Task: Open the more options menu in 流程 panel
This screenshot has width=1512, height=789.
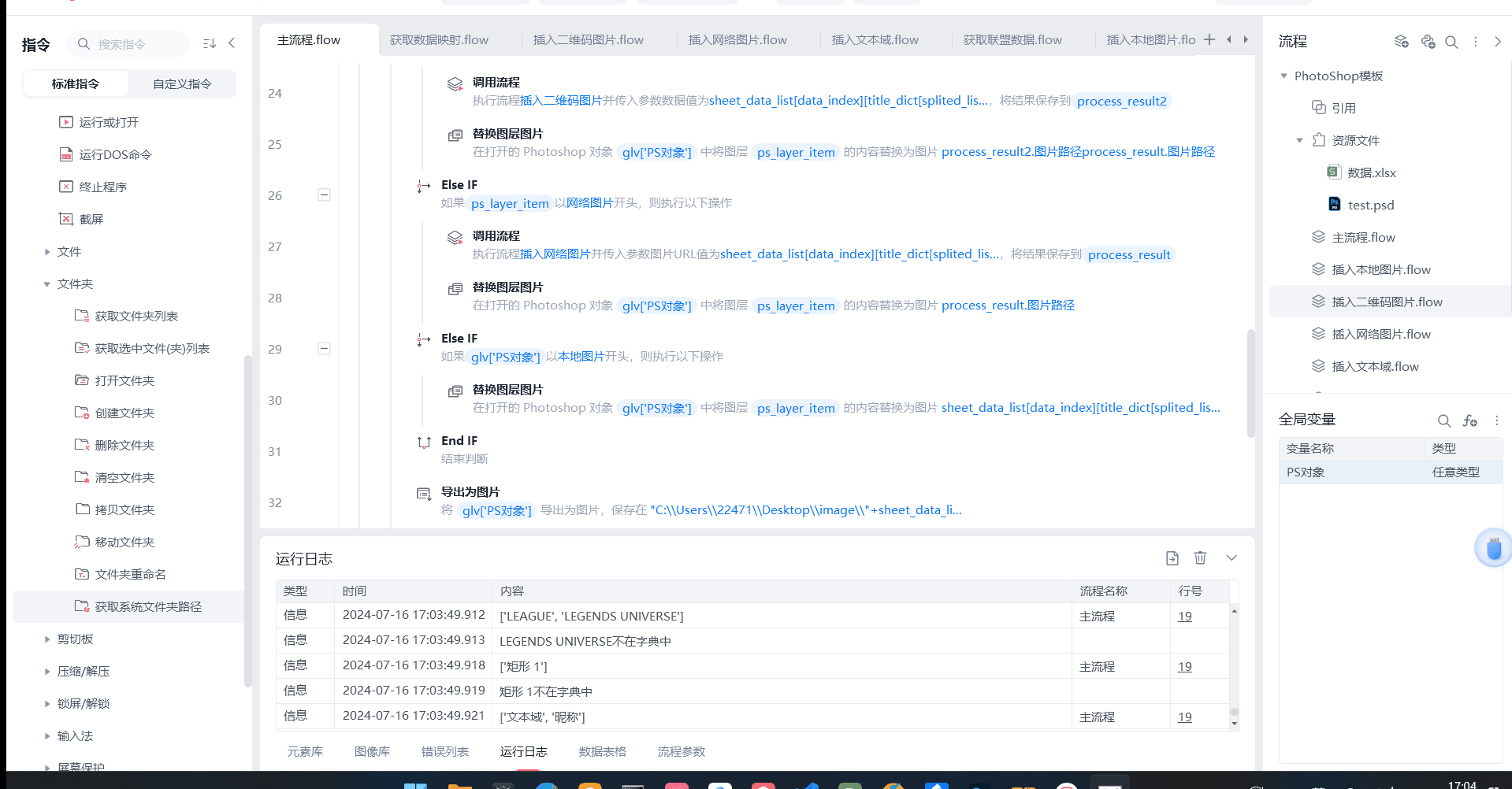Action: click(1475, 42)
